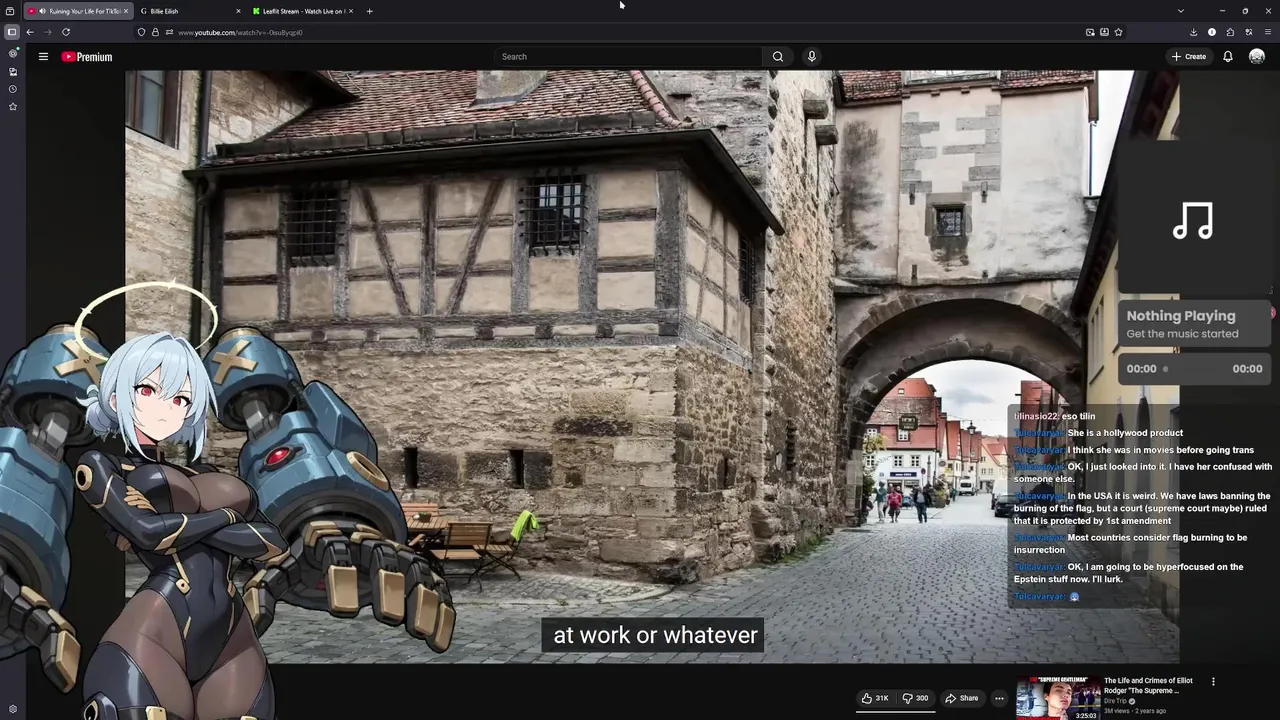Click the Share button
The width and height of the screenshot is (1280, 720).
(961, 698)
